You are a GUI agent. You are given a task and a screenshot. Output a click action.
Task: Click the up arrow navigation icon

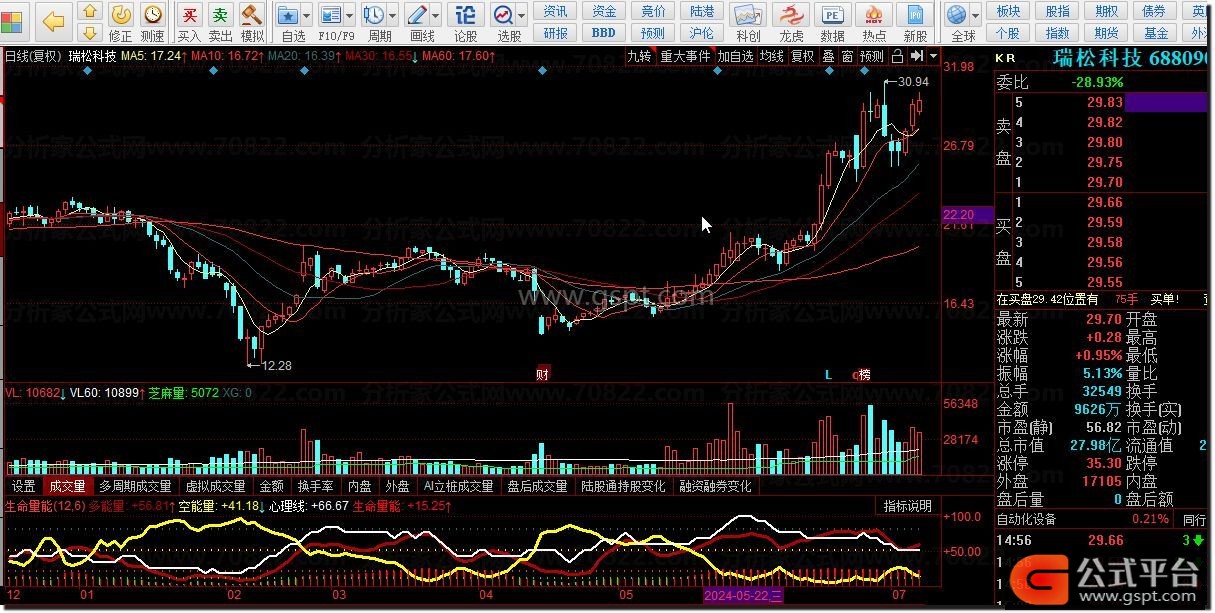(90, 12)
